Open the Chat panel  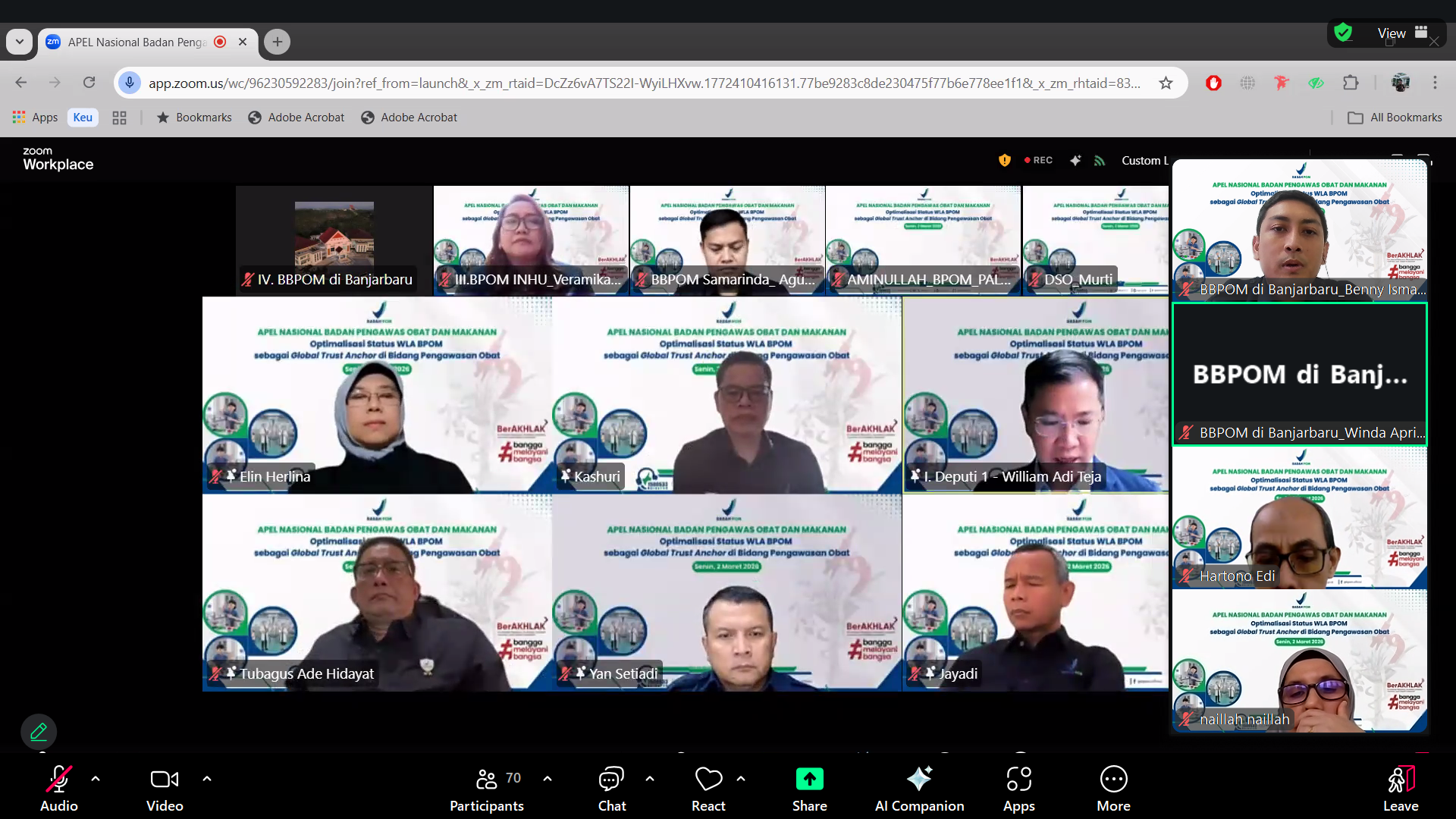point(611,780)
